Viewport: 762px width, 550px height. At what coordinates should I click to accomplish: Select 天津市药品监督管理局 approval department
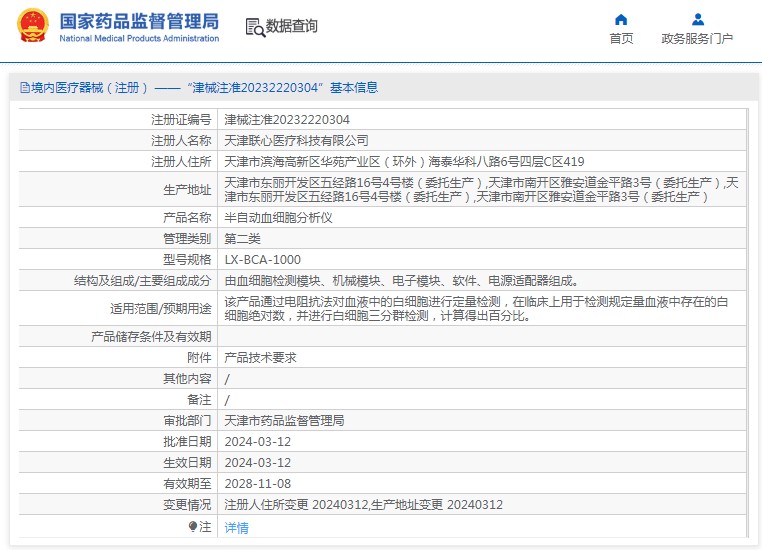pyautogui.click(x=284, y=420)
